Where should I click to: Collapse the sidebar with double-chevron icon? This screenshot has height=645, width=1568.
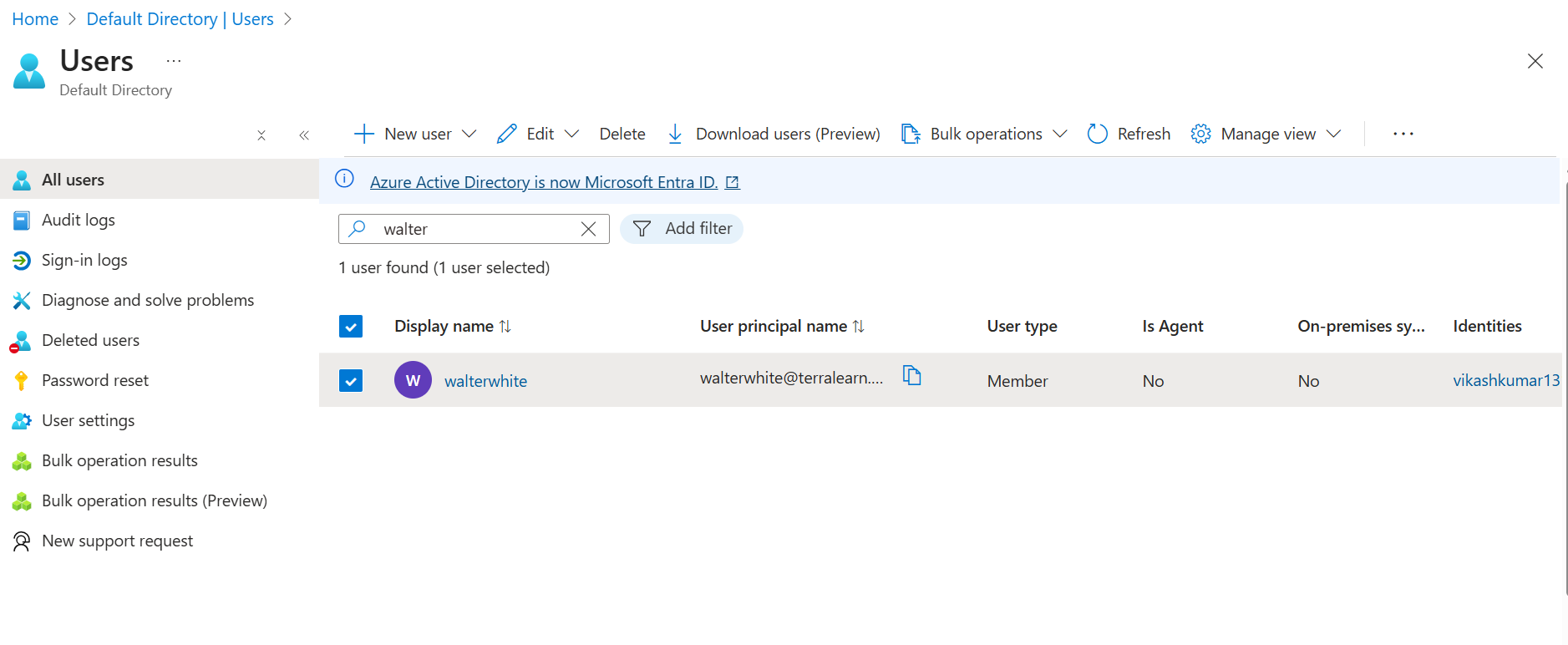[x=304, y=135]
